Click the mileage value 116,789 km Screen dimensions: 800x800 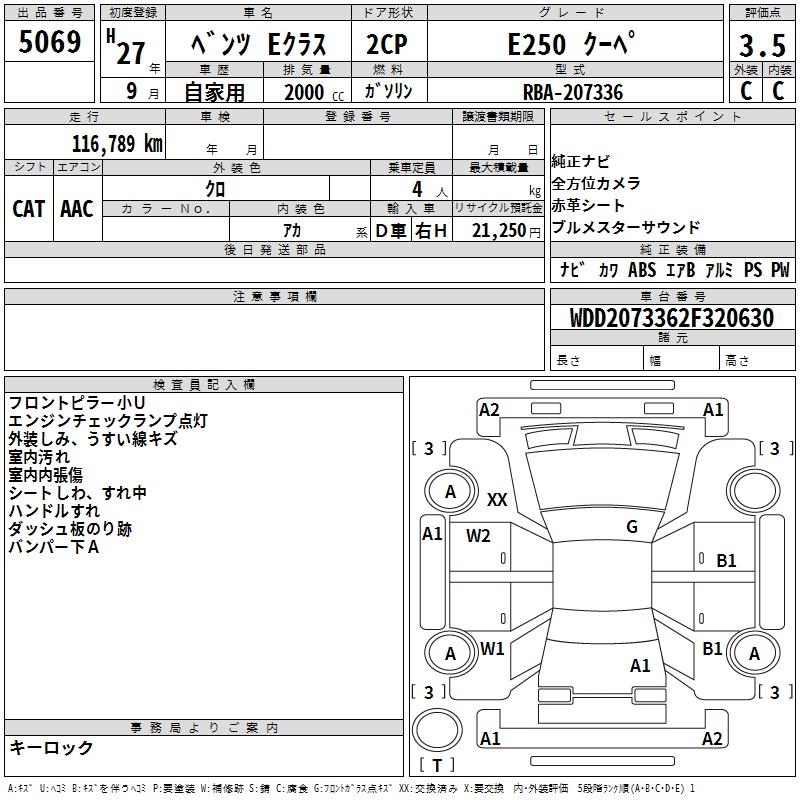[x=117, y=144]
